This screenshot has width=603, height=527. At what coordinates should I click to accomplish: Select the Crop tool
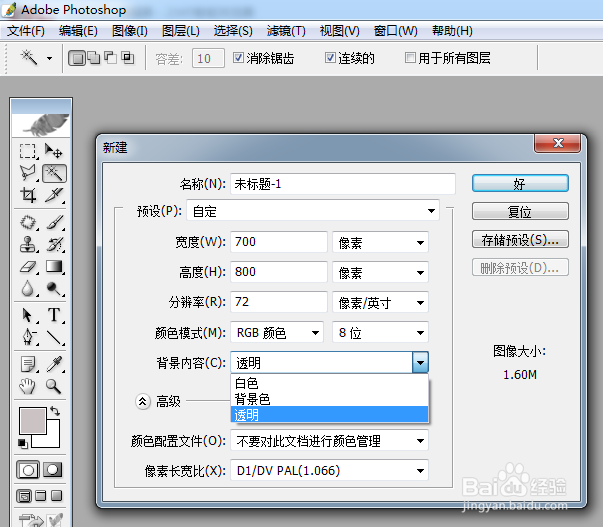point(28,195)
